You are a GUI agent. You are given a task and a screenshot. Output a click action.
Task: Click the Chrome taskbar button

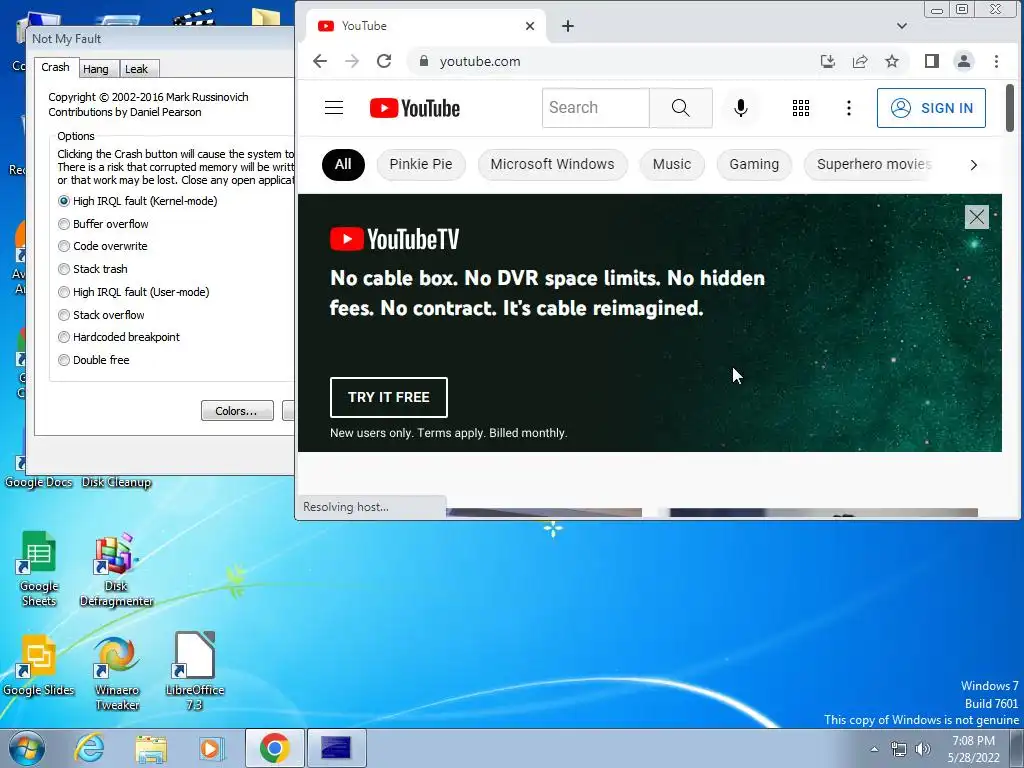tap(275, 748)
